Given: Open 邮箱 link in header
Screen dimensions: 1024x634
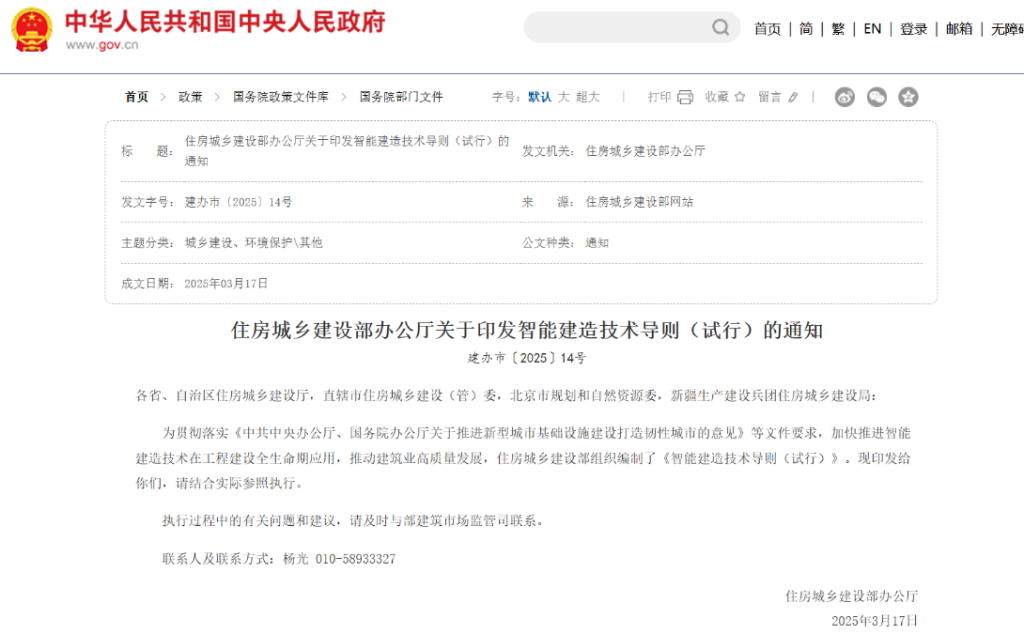Looking at the screenshot, I should 958,29.
